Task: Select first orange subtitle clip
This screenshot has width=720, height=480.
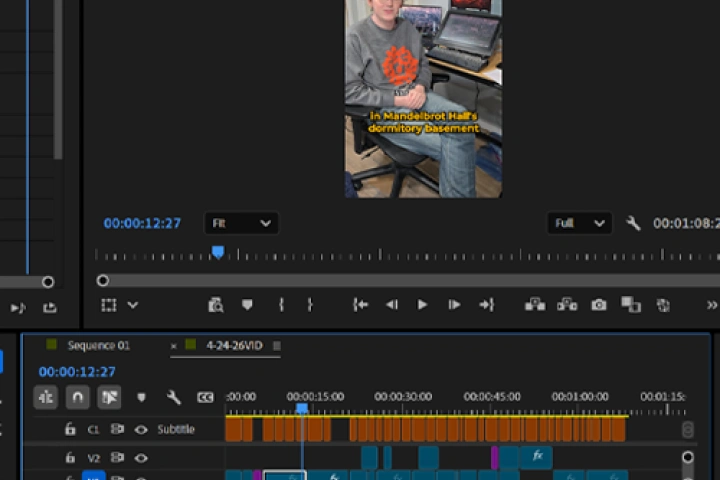Action: tap(233, 429)
